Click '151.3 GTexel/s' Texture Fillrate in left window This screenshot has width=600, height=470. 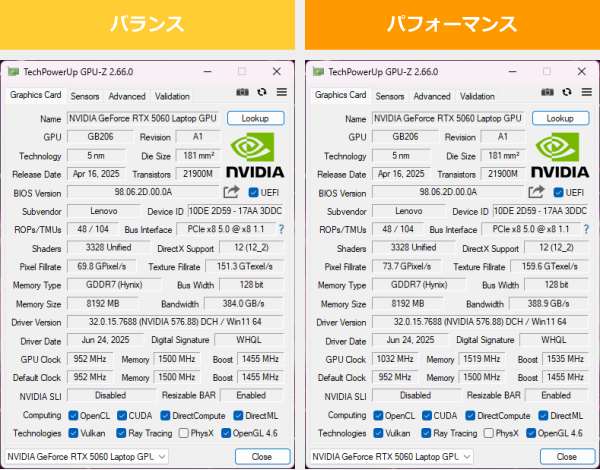click(x=245, y=266)
